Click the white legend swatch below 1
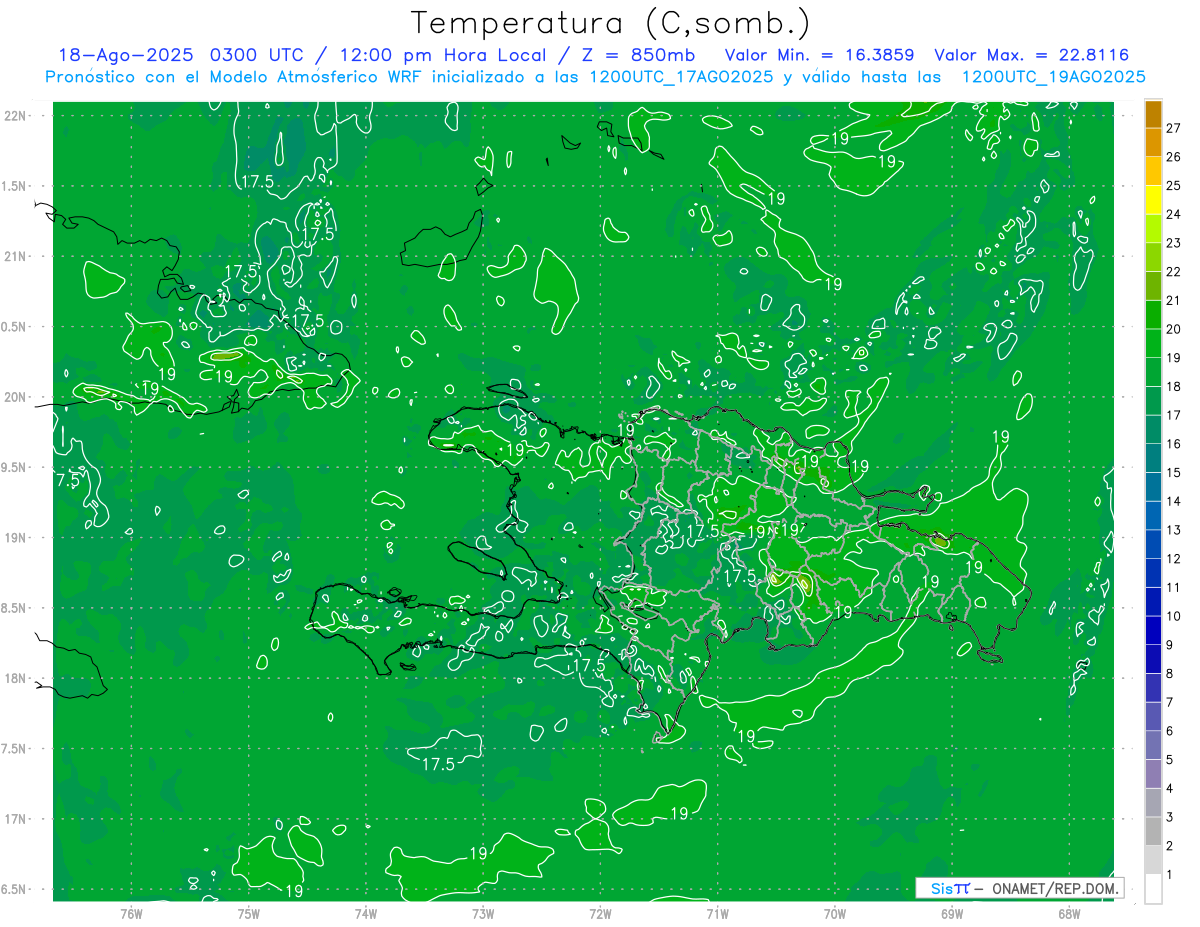This screenshot has height=927, width=1200. pyautogui.click(x=1153, y=889)
